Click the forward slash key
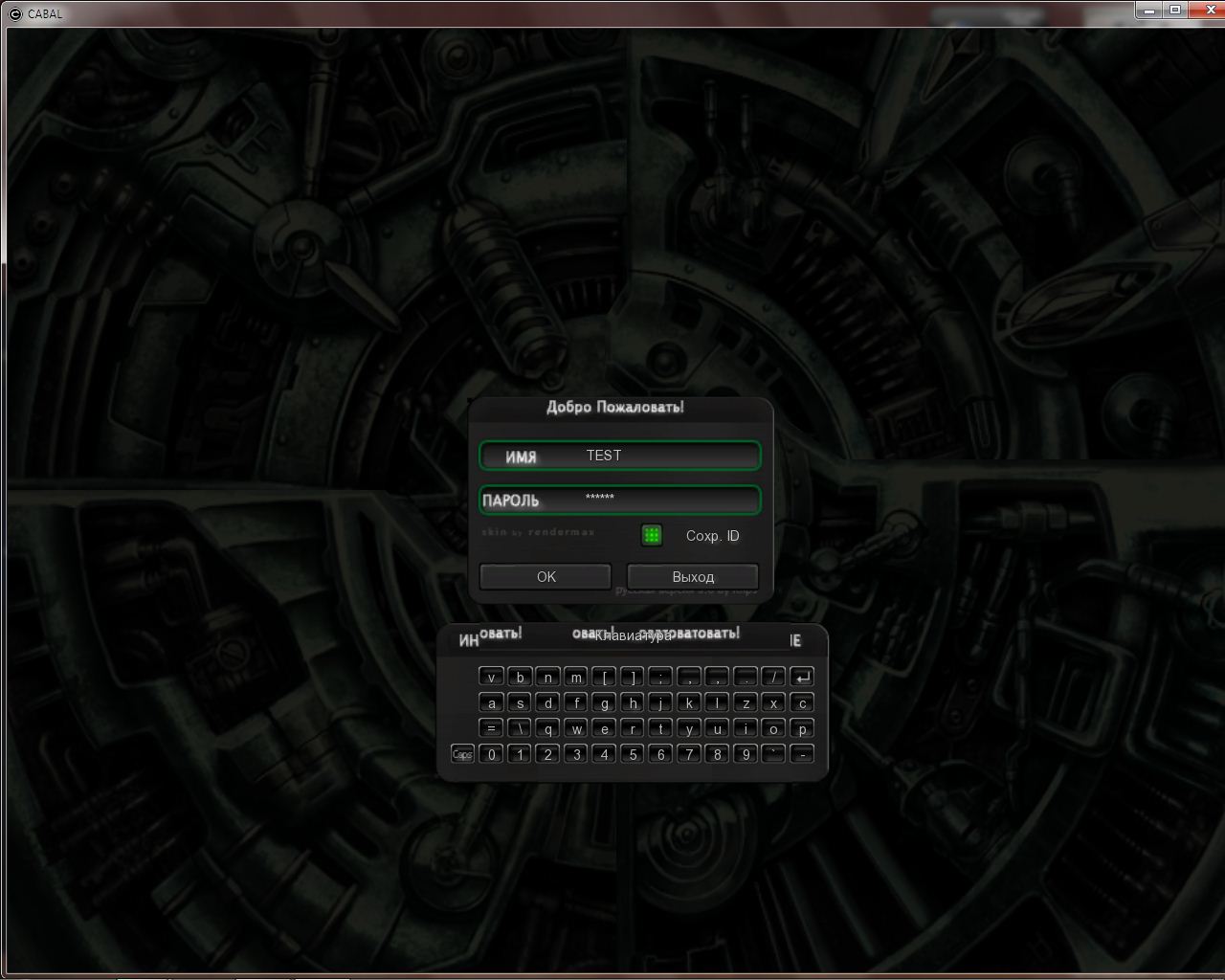The width and height of the screenshot is (1225, 980). coord(773,677)
